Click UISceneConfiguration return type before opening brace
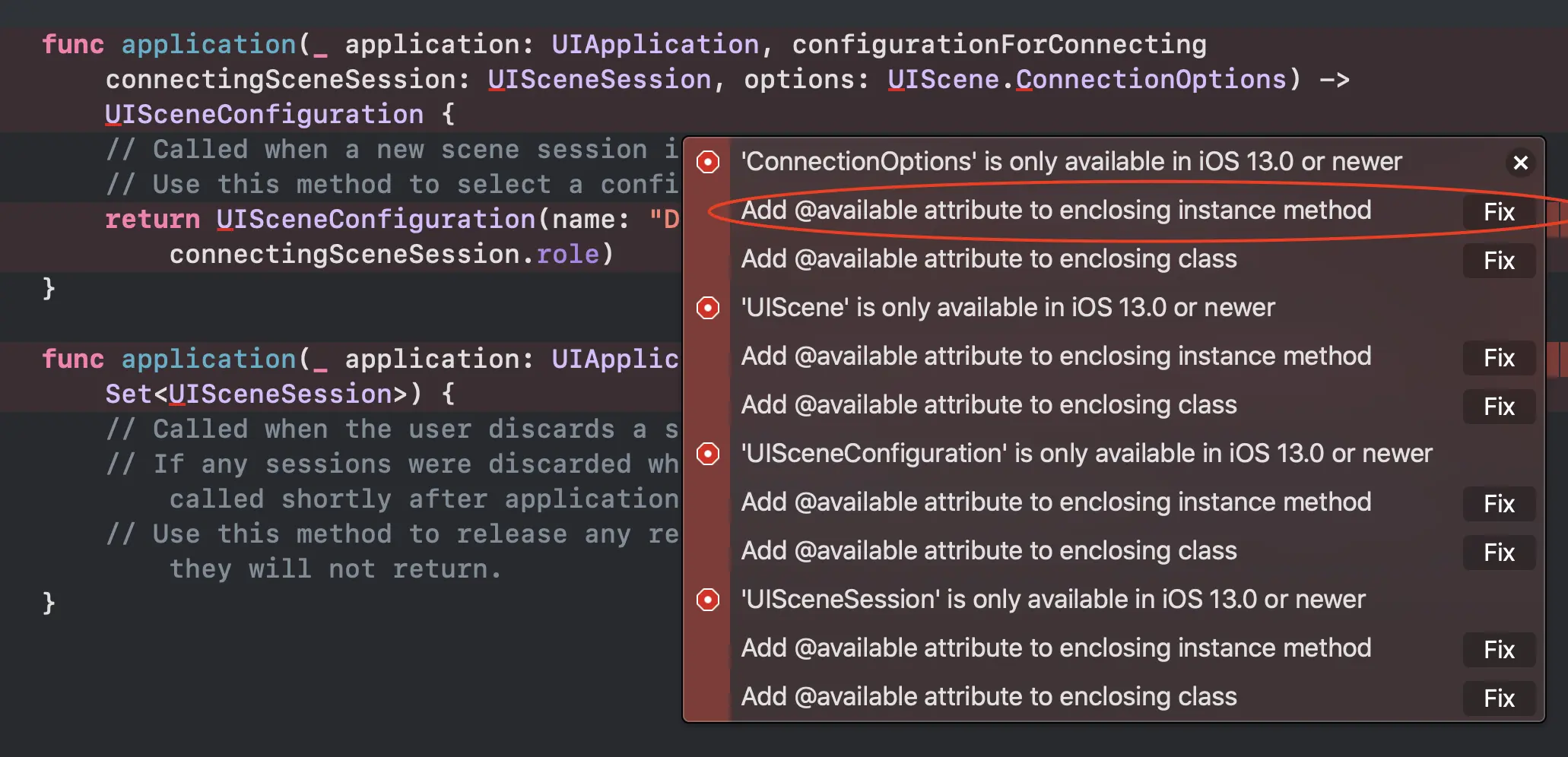Image resolution: width=1568 pixels, height=757 pixels. click(264, 115)
